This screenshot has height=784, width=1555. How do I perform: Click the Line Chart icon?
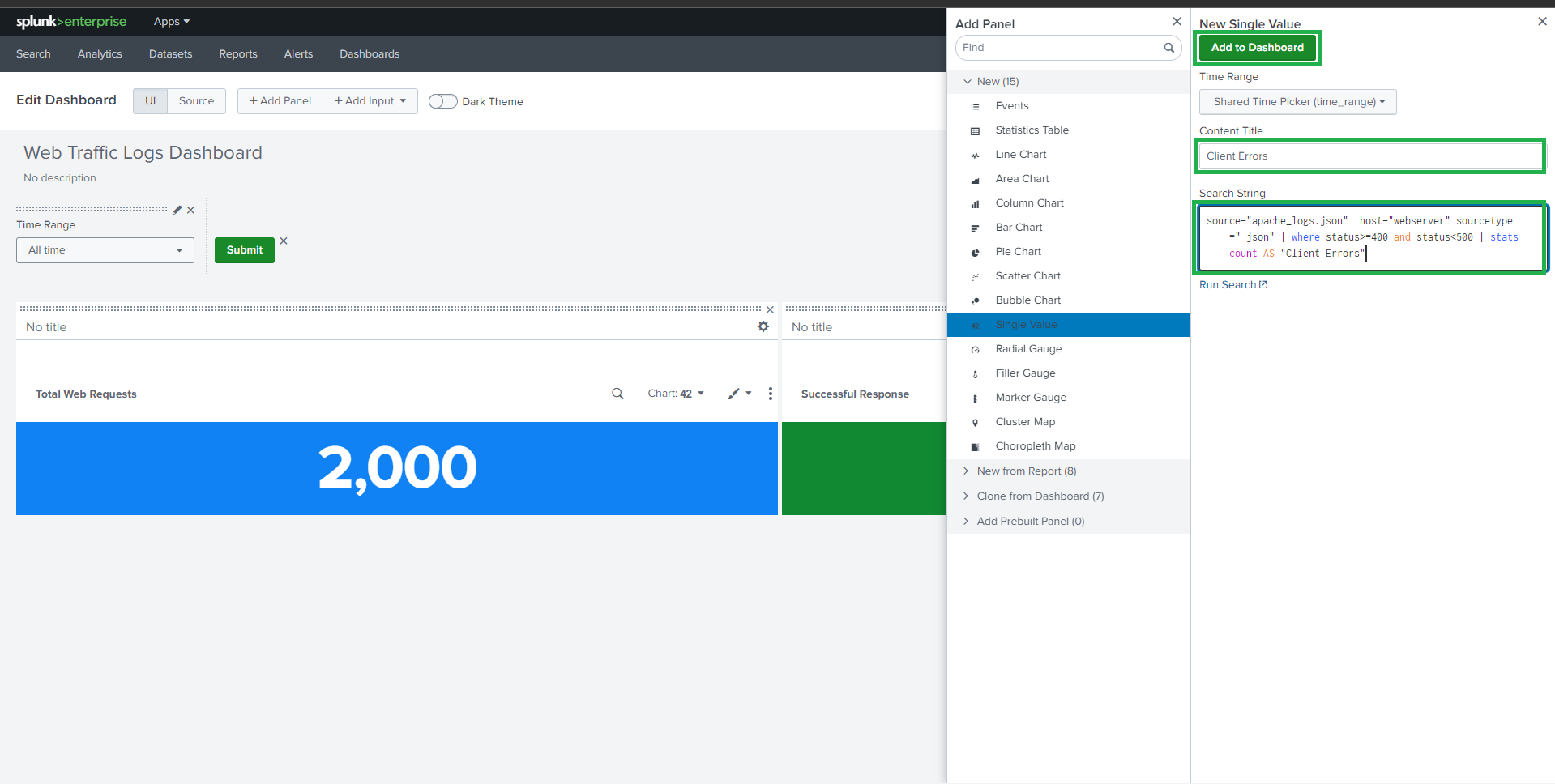(975, 155)
